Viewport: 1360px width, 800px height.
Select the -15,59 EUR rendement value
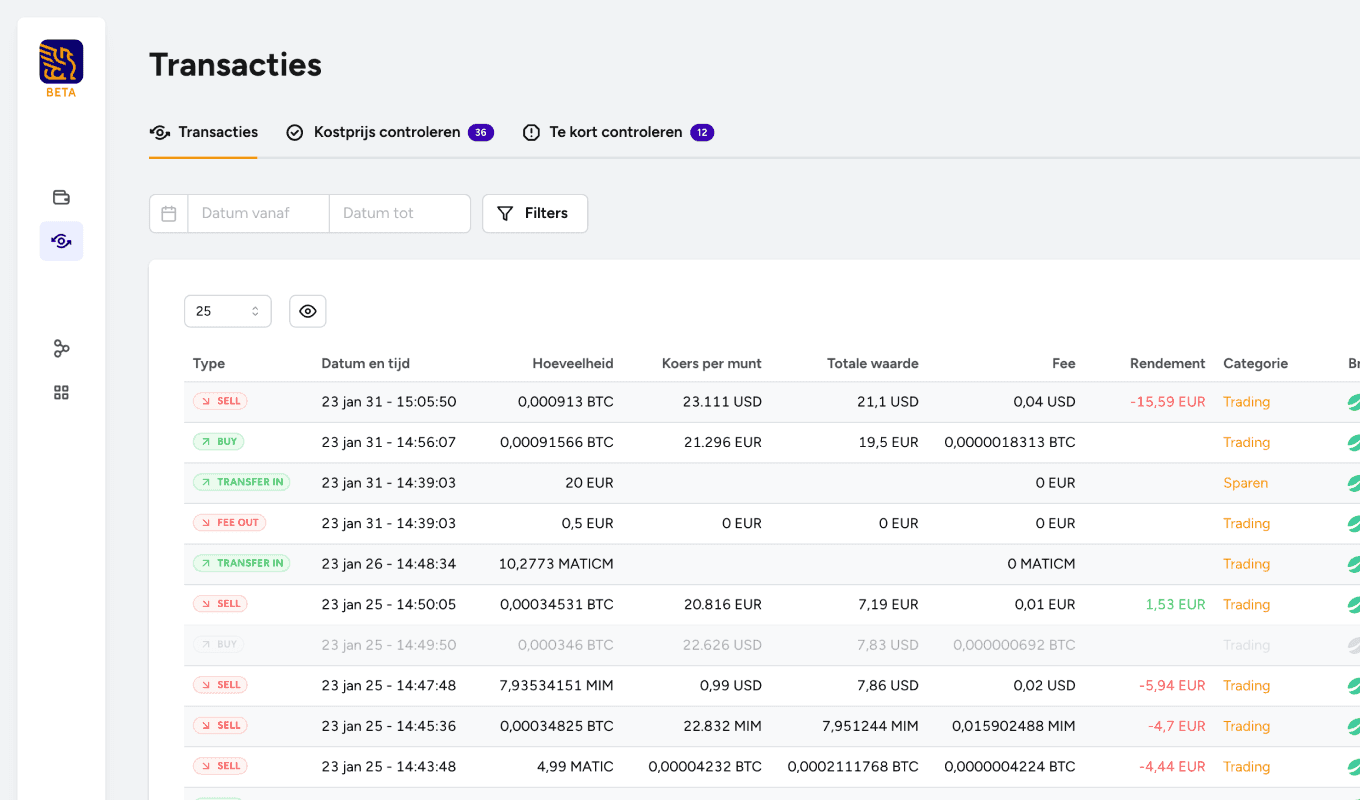coord(1168,402)
